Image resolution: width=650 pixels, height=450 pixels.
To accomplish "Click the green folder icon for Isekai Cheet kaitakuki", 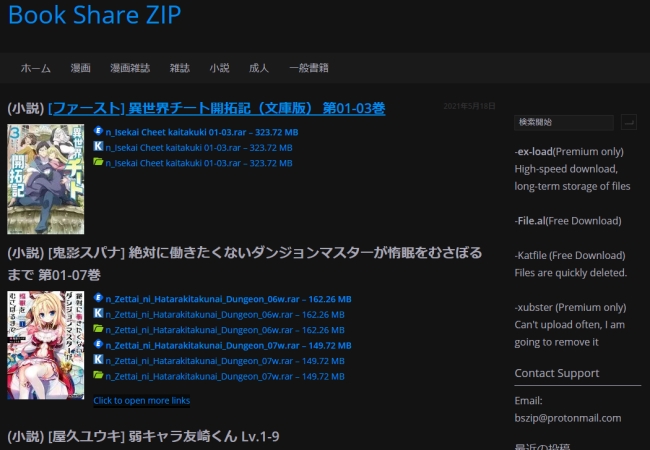I will (98, 162).
